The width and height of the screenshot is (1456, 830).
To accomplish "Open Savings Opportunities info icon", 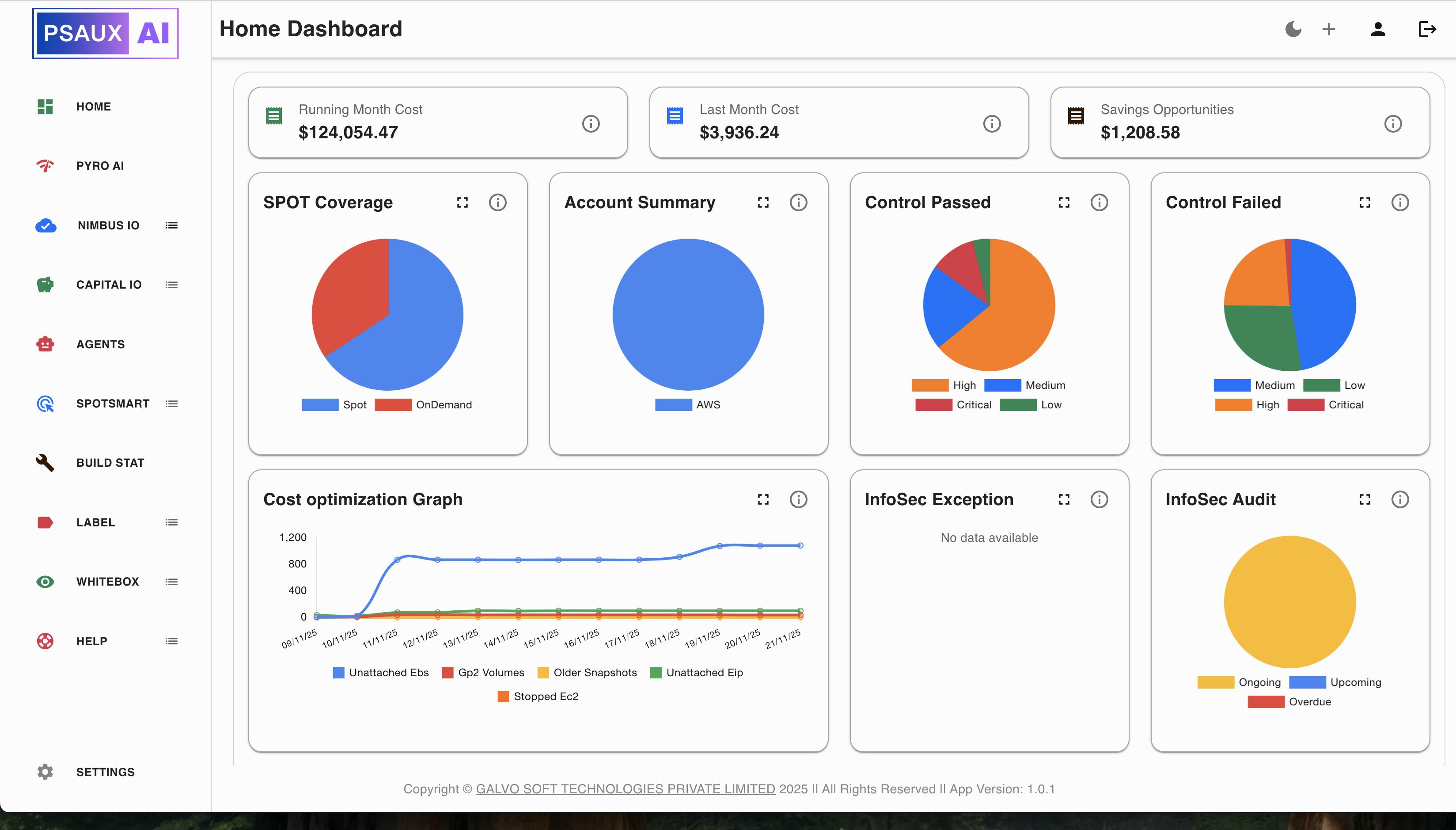I will coord(1393,124).
